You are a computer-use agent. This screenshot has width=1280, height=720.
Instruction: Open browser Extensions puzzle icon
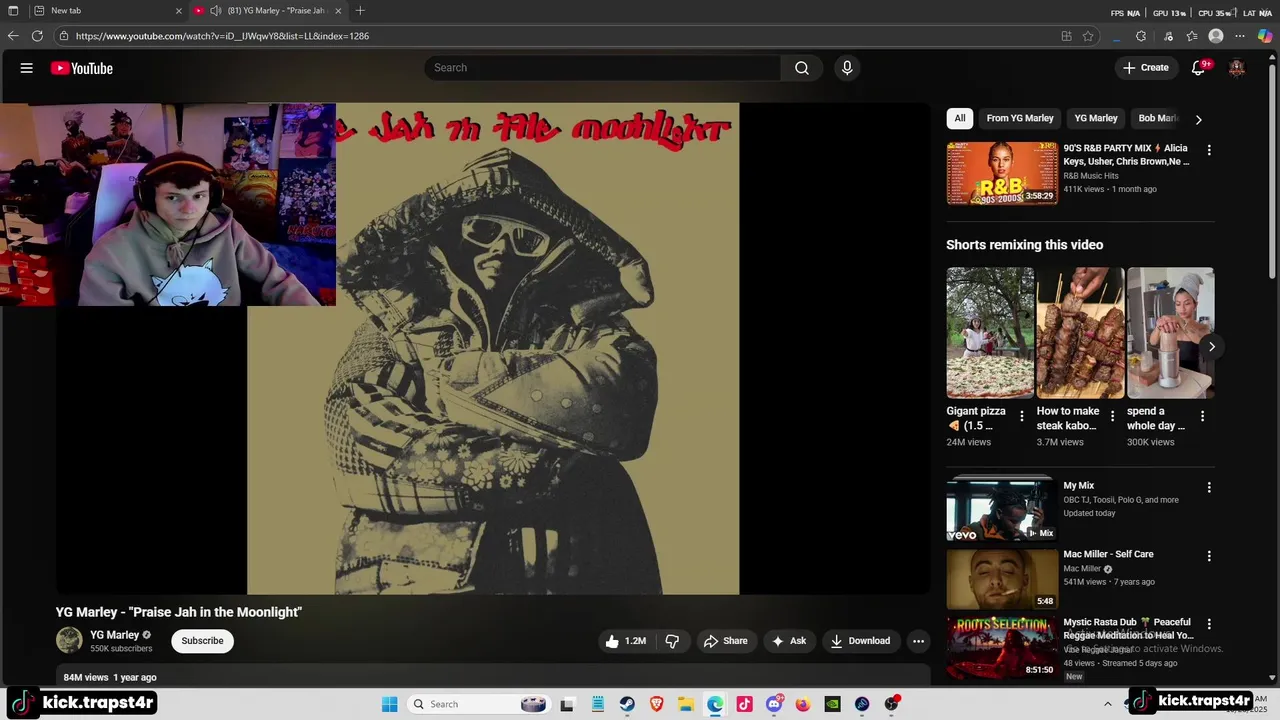click(x=1141, y=36)
